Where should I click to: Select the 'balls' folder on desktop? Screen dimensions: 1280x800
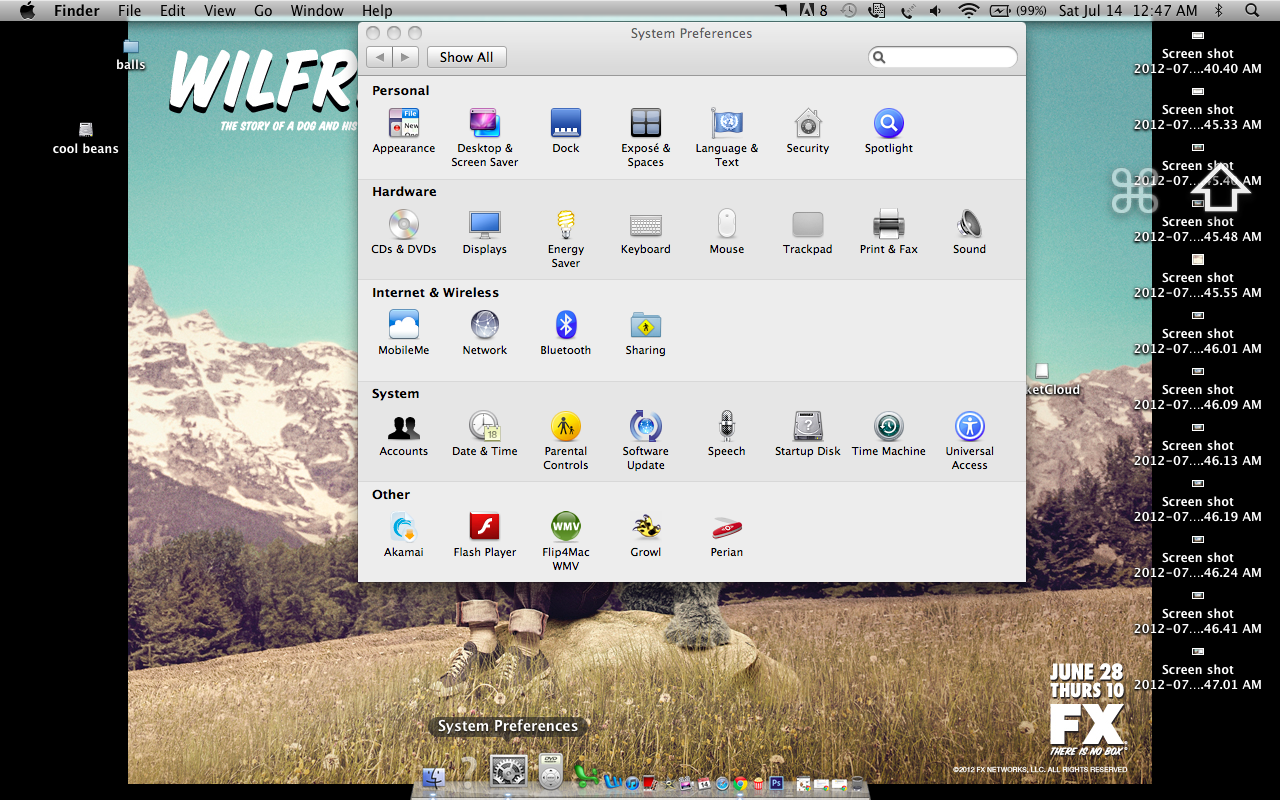click(130, 56)
